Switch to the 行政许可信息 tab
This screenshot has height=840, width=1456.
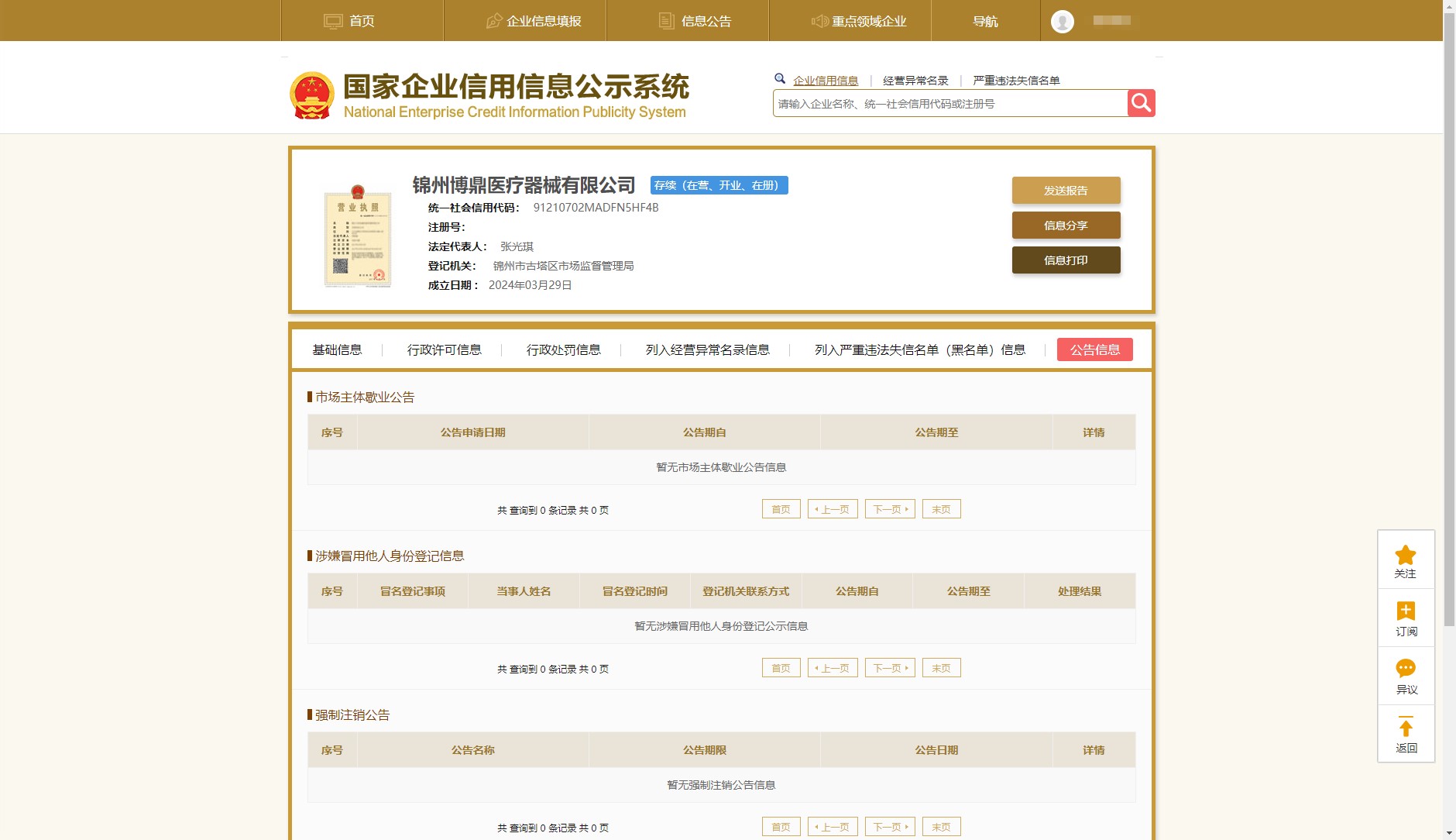(x=445, y=350)
